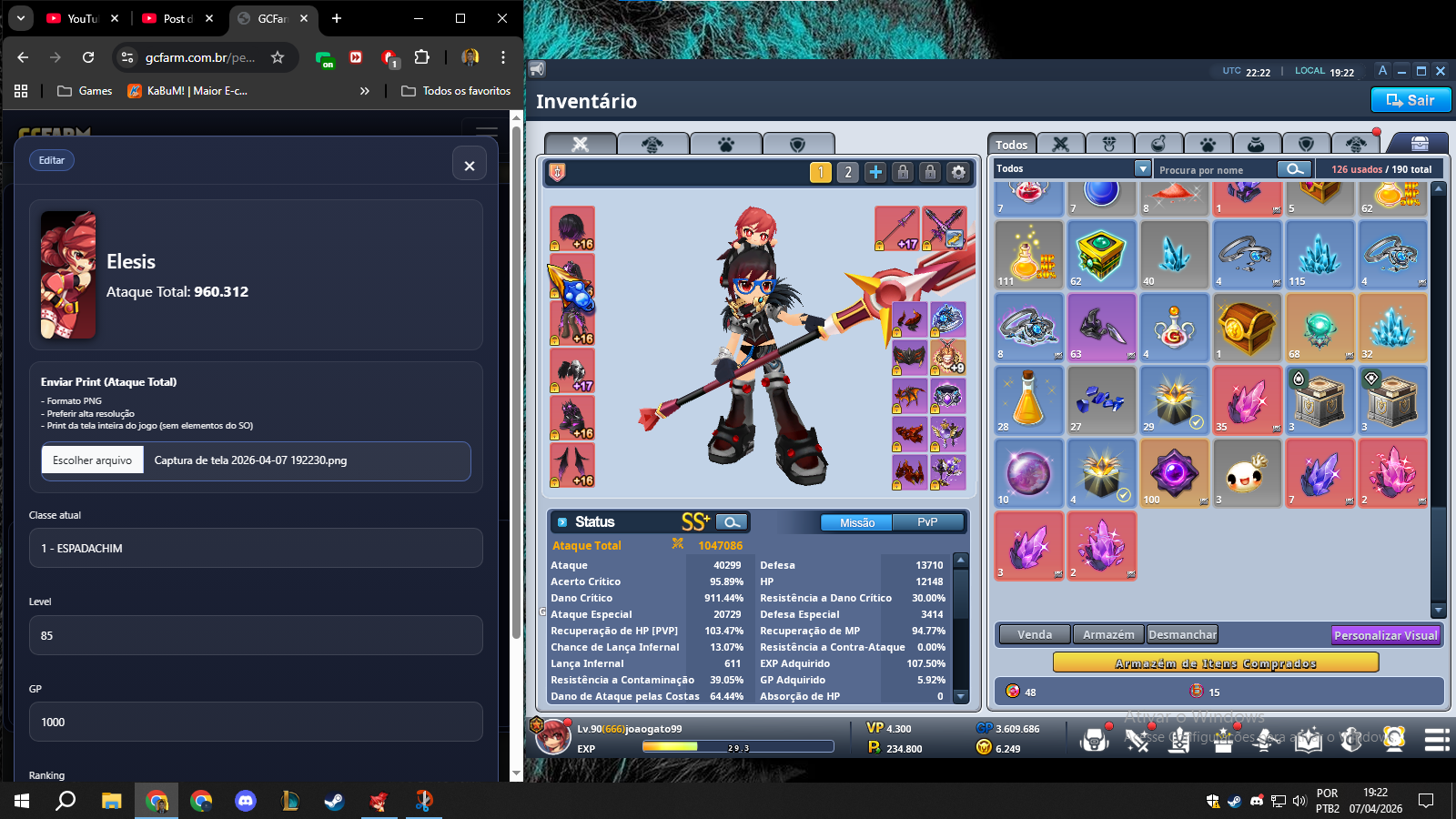The image size is (1456, 819).
Task: Click the sound speaker icon in game window
Action: point(537,69)
